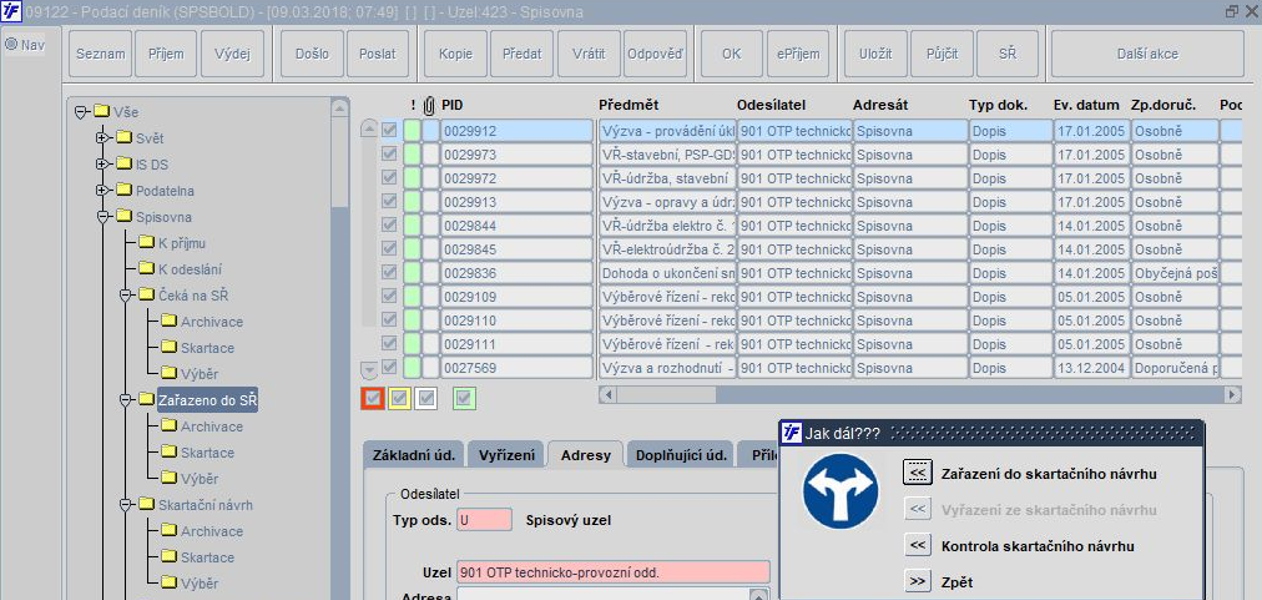This screenshot has width=1262, height=600.
Task: Collapse the Zařazeno do SŘ node
Action: (x=125, y=400)
